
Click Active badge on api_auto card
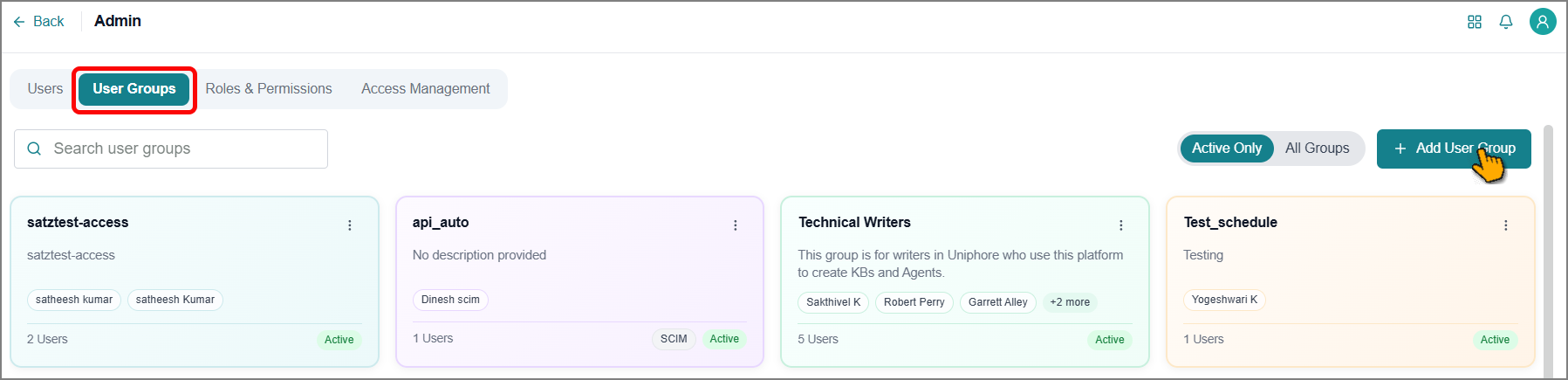[724, 339]
